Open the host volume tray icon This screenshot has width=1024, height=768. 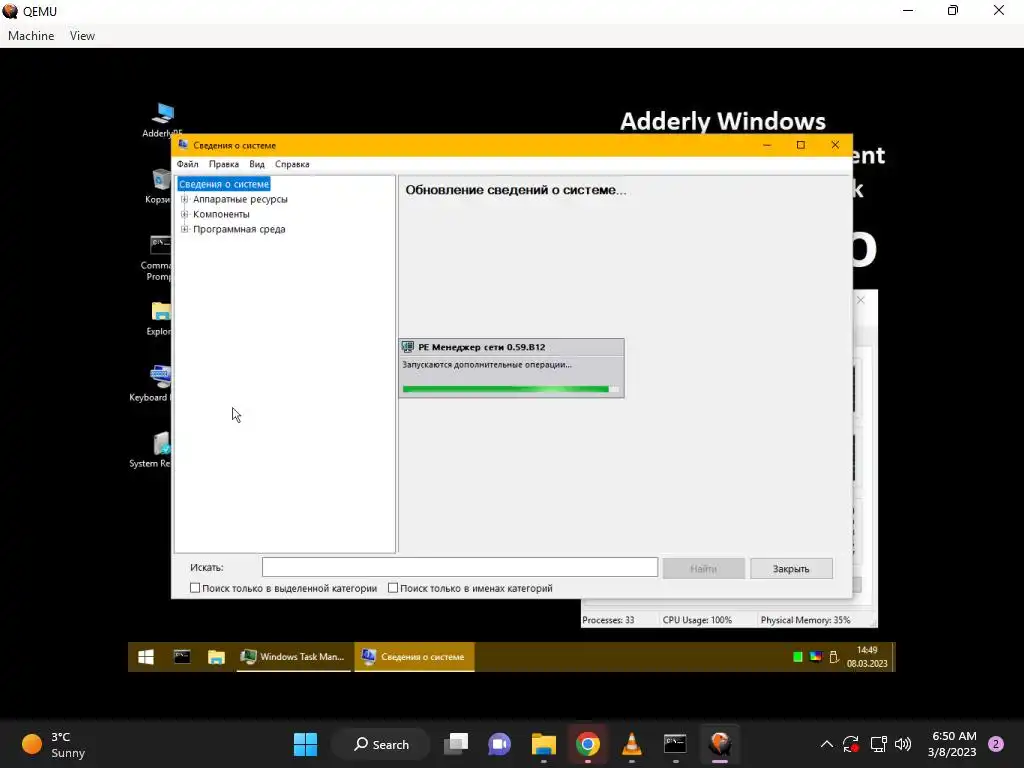pyautogui.click(x=903, y=744)
